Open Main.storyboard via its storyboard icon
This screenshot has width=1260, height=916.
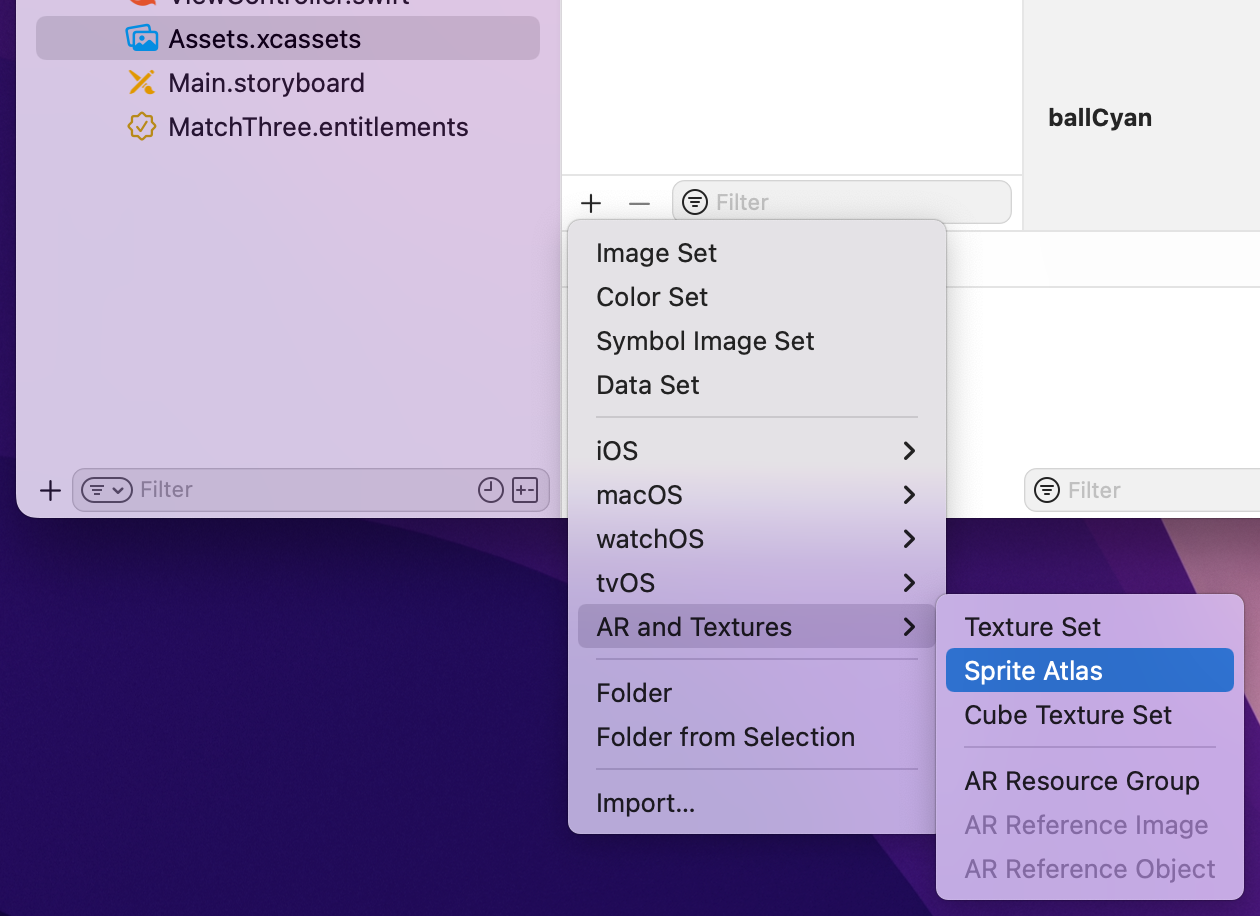[141, 82]
